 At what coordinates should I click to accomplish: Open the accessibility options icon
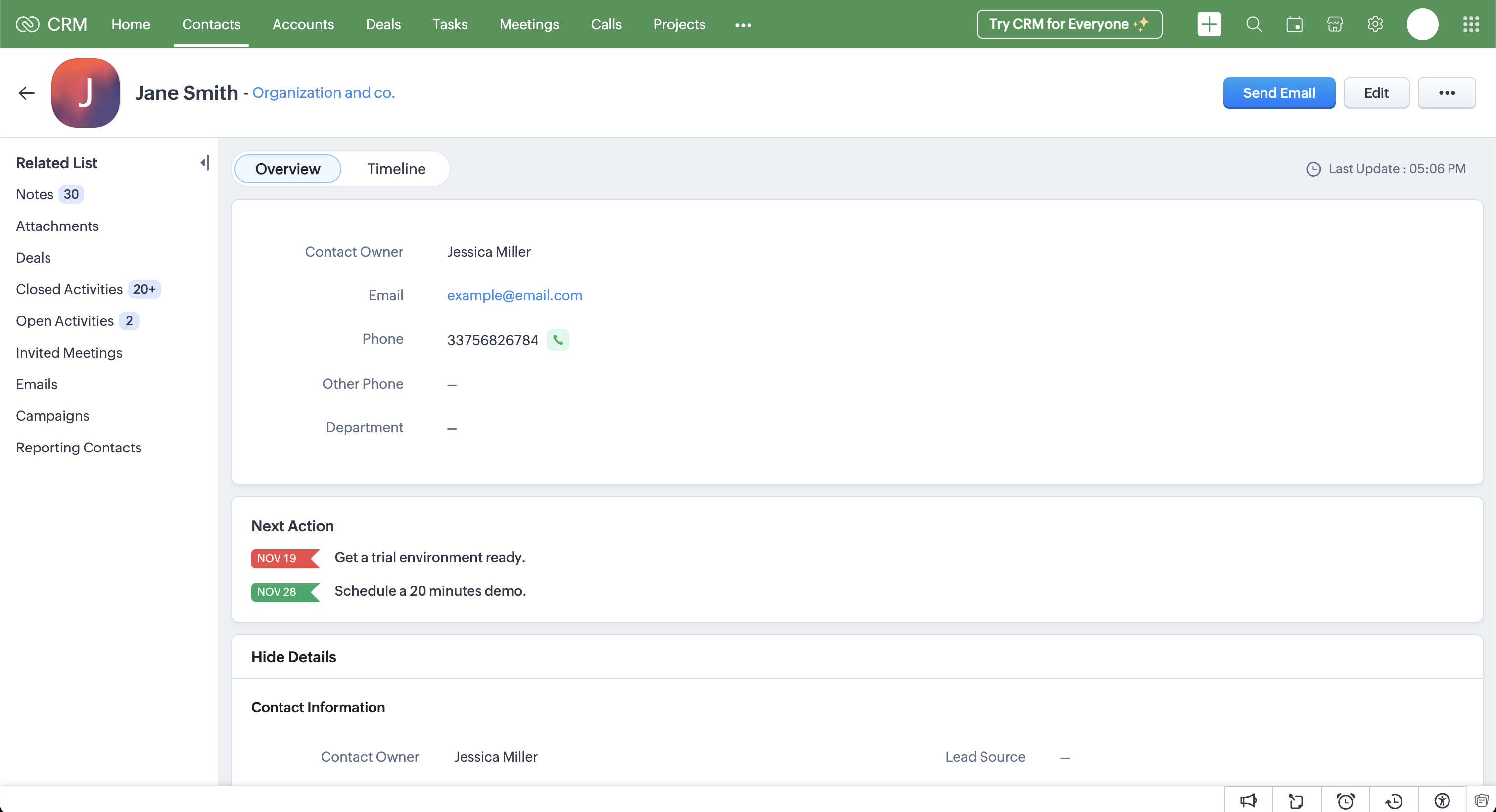point(1442,801)
